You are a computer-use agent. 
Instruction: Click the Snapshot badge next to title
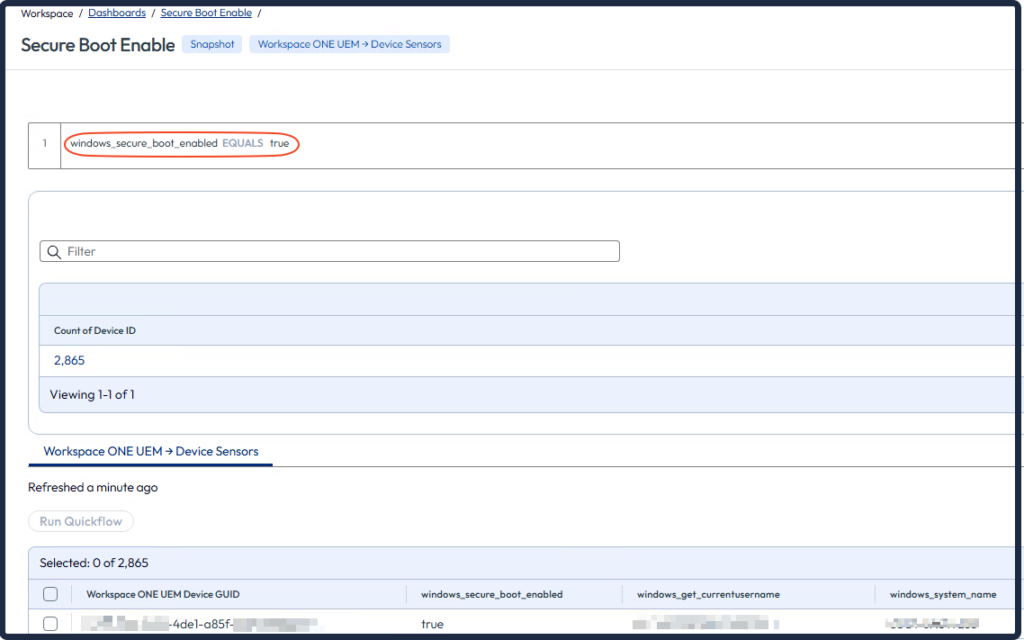(x=212, y=44)
